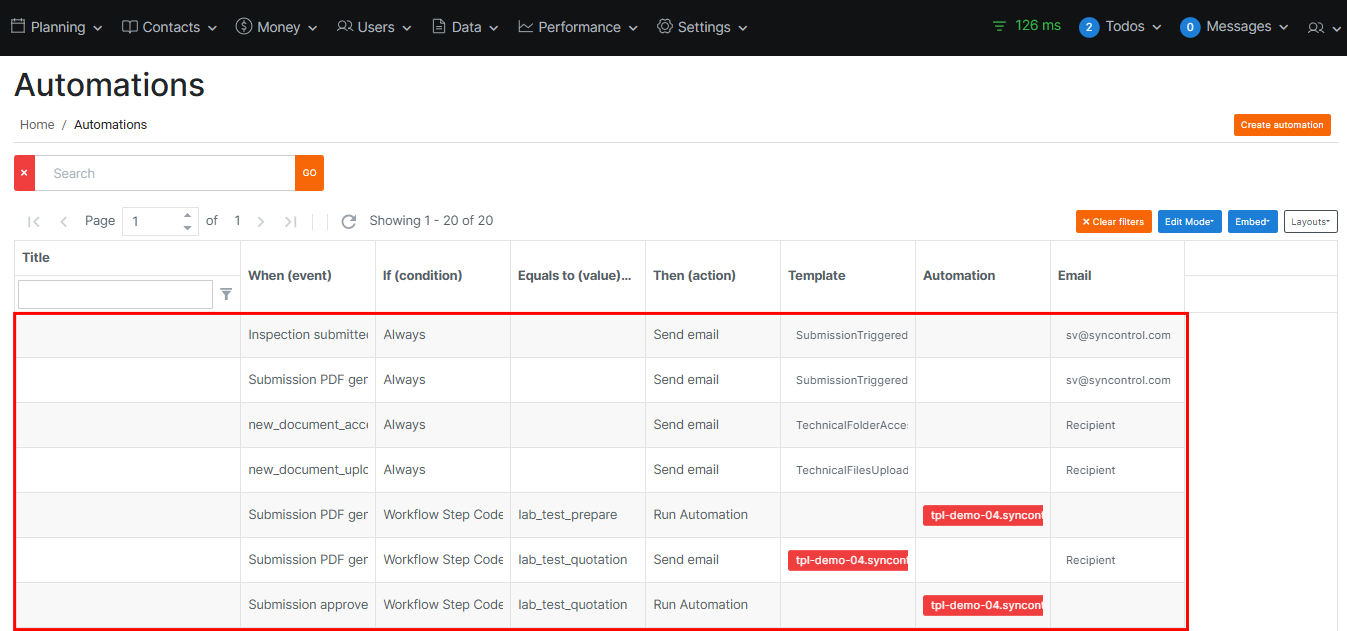Viewport: 1347px width, 631px height.
Task: Click the Home breadcrumb link
Action: tap(37, 125)
